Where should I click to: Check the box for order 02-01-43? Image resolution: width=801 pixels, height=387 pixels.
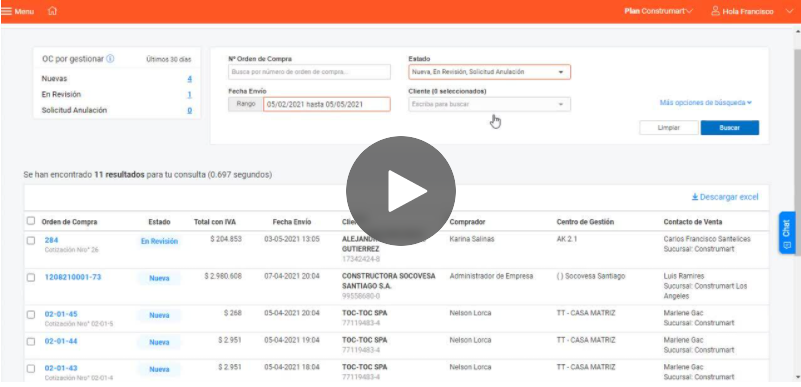31,369
